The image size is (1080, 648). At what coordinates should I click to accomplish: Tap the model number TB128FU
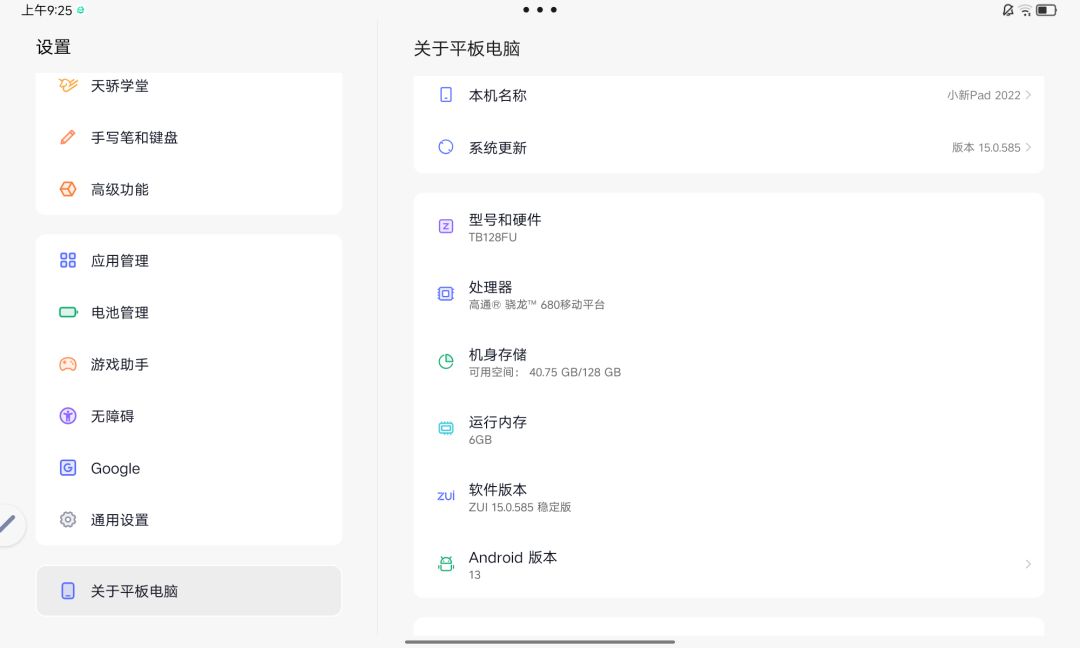492,238
